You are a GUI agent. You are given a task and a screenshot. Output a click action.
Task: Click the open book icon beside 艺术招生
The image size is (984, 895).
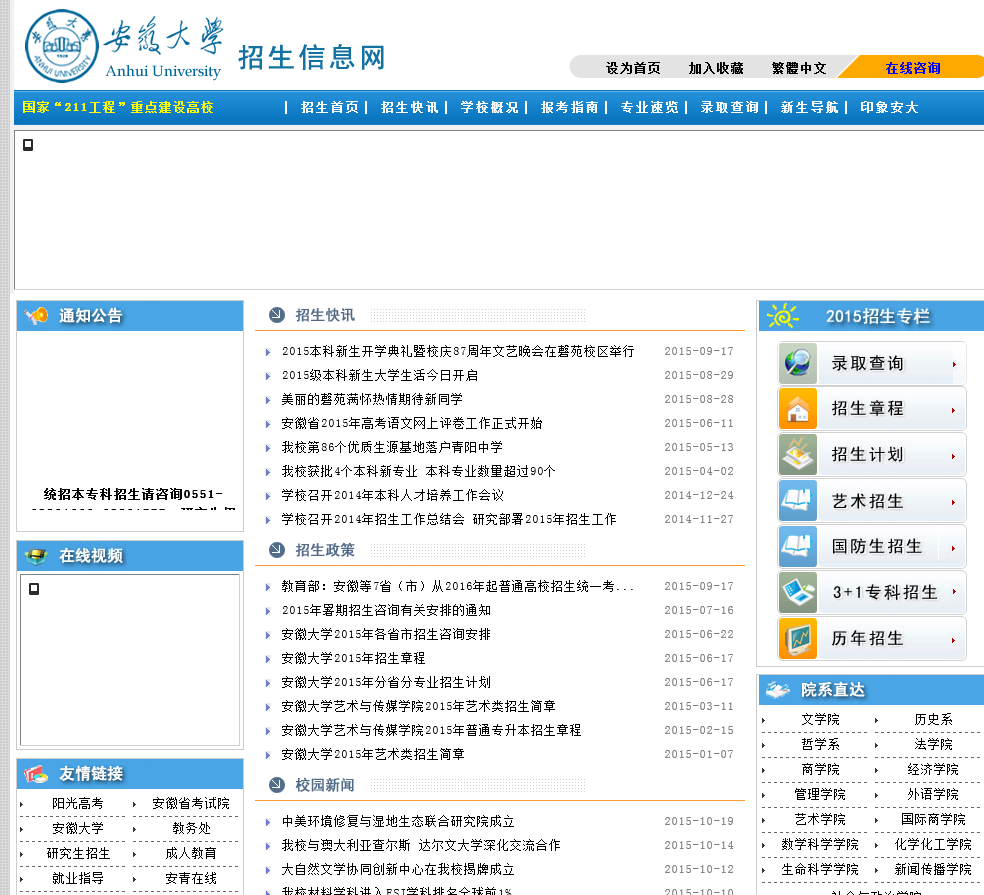(798, 500)
